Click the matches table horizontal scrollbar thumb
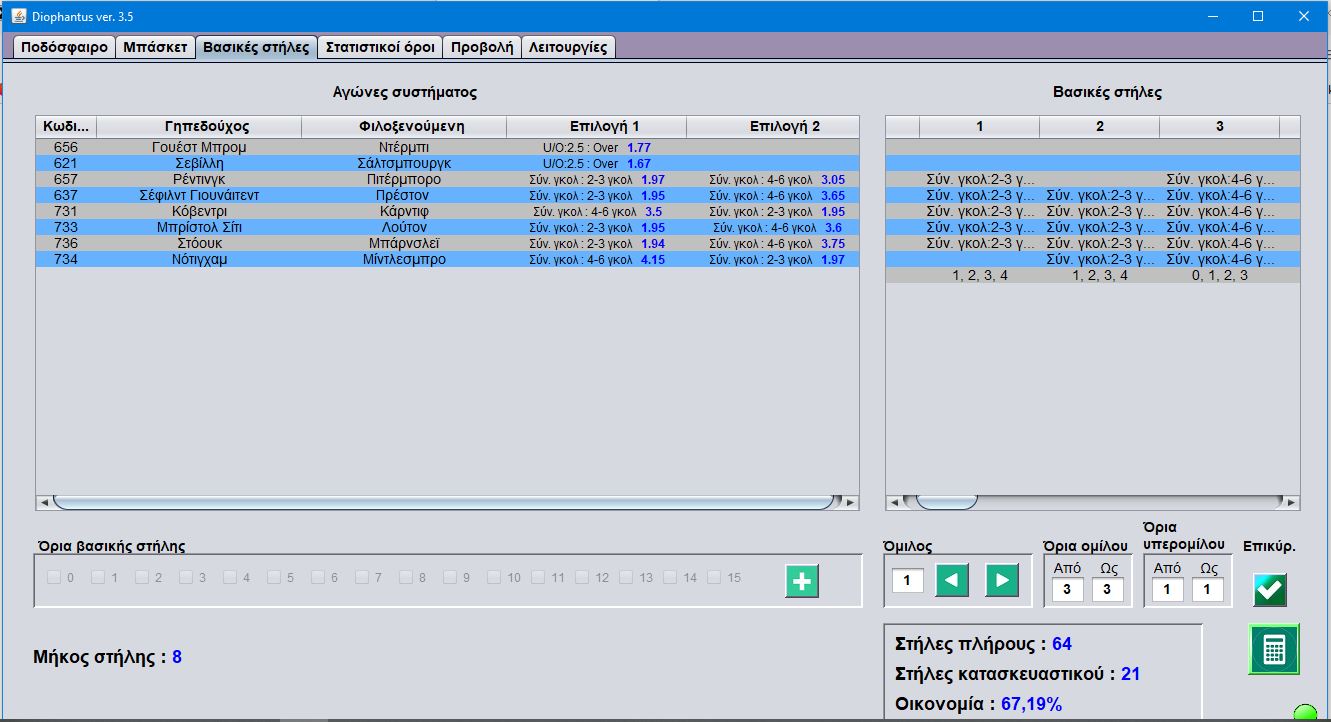The image size is (1331, 722). click(x=443, y=502)
